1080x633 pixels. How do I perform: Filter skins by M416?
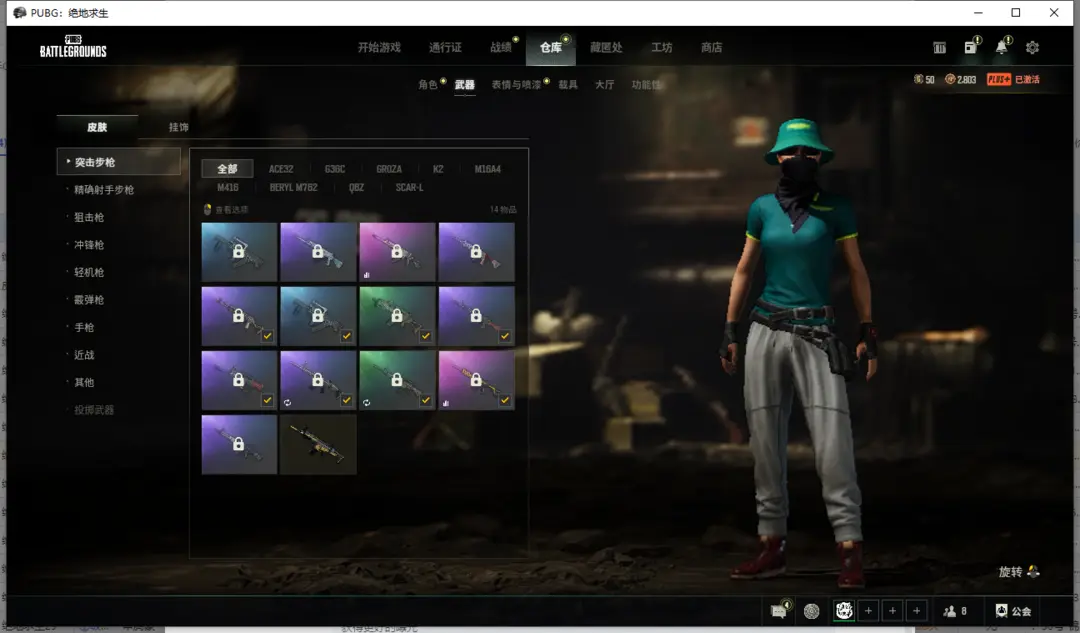pyautogui.click(x=228, y=187)
